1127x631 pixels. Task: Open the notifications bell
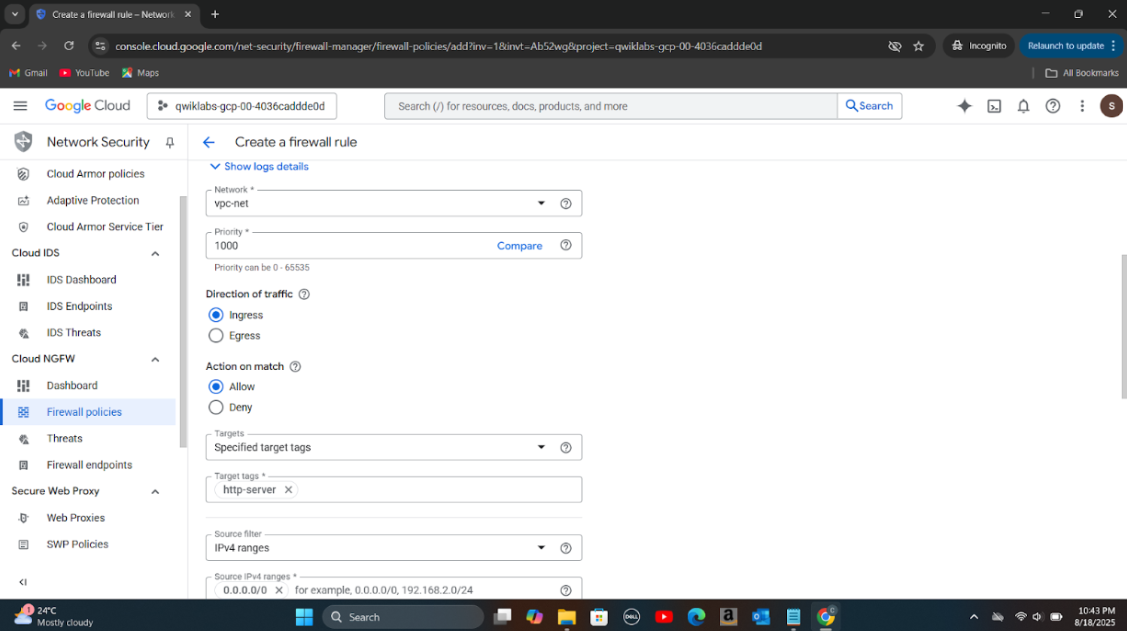tap(1023, 106)
